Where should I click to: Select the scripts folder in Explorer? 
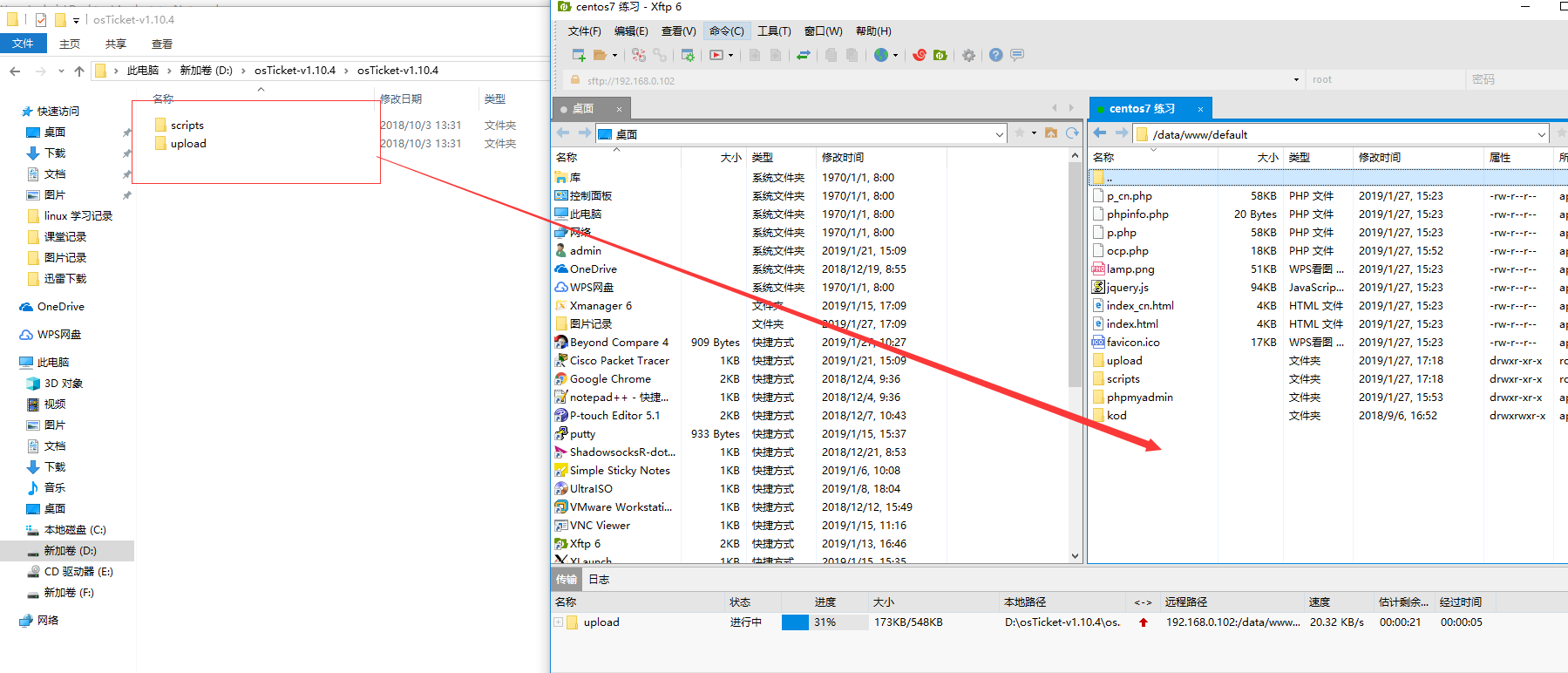pos(187,125)
